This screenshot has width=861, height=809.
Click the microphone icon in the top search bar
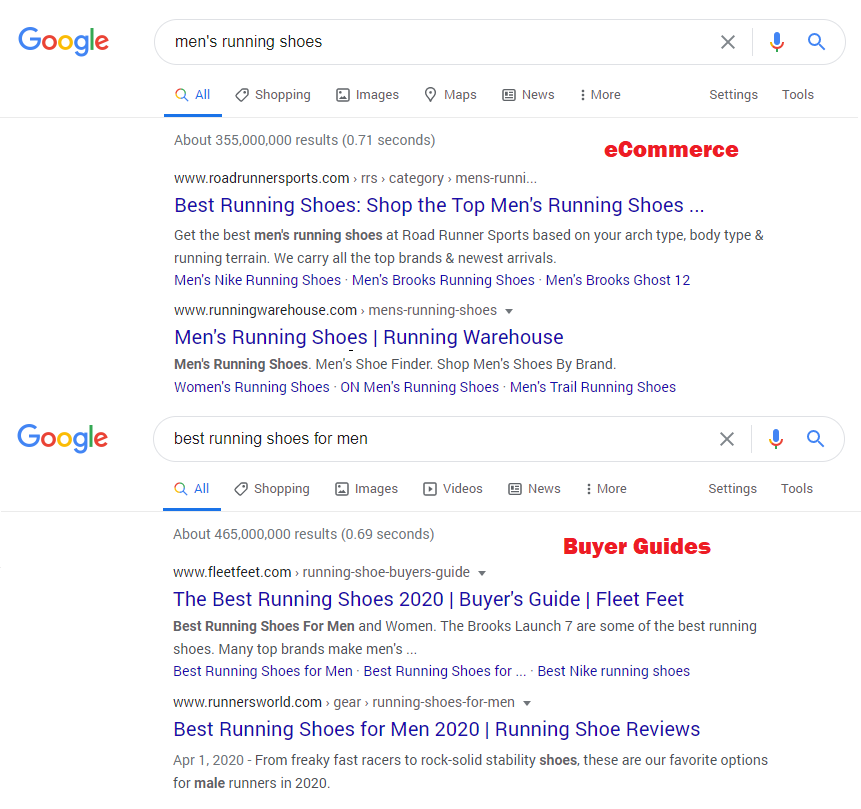[776, 42]
